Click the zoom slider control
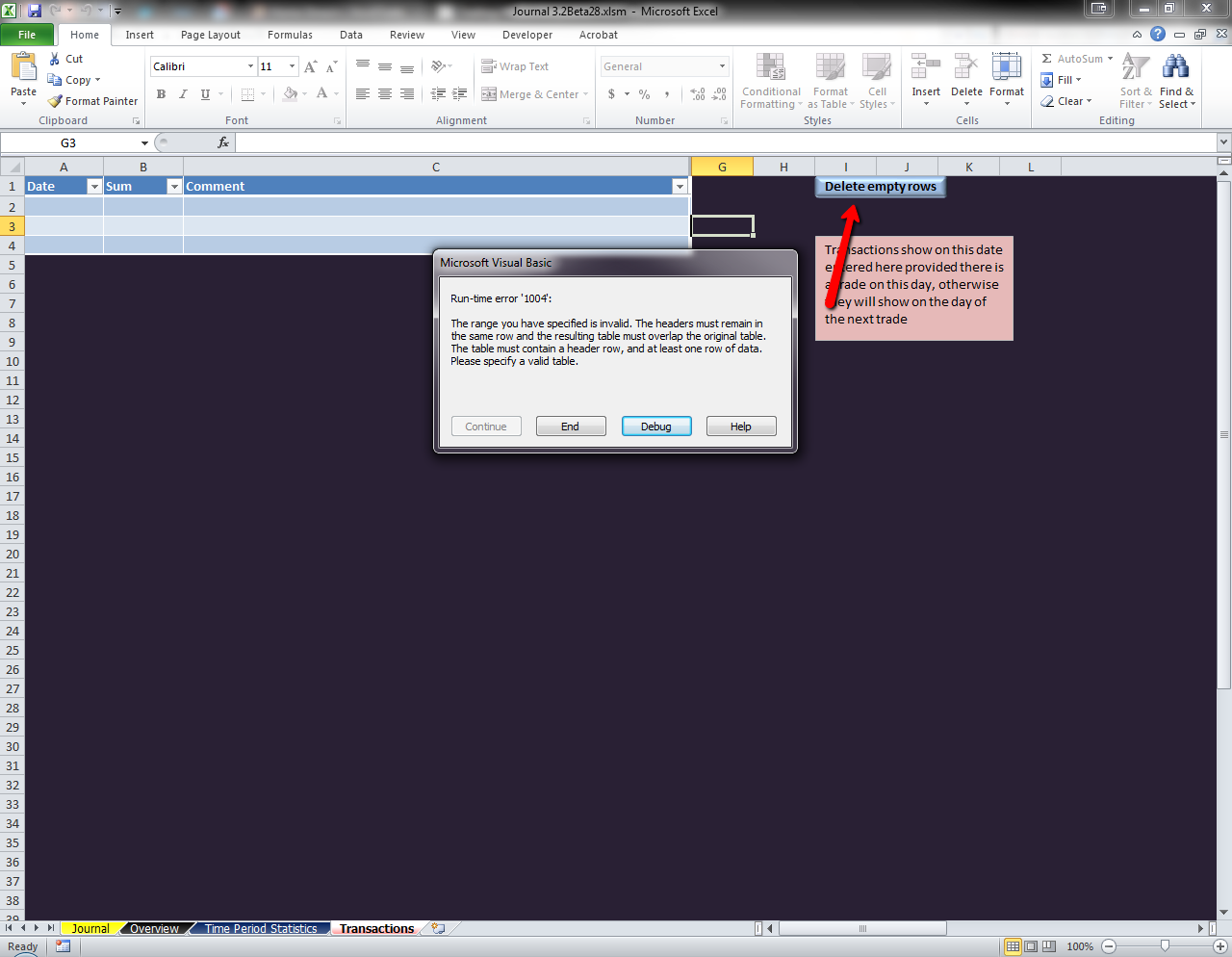The height and width of the screenshot is (957, 1232). (1165, 946)
